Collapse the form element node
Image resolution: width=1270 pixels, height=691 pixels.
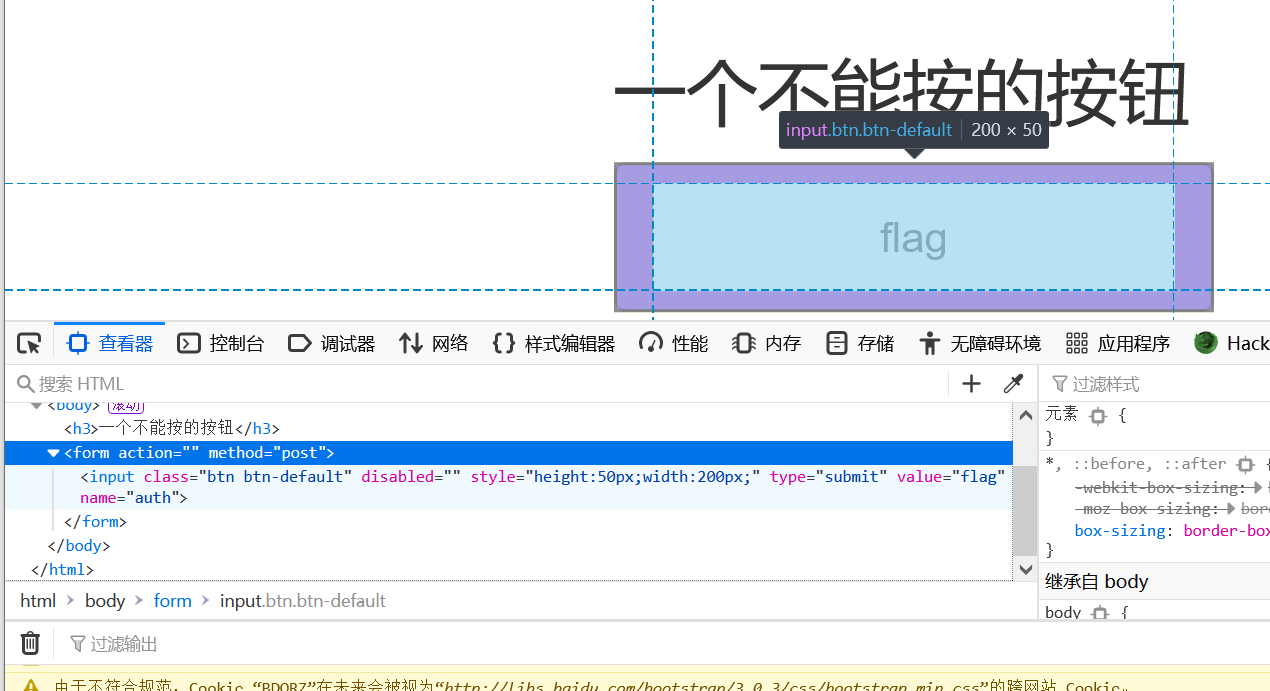[x=53, y=452]
